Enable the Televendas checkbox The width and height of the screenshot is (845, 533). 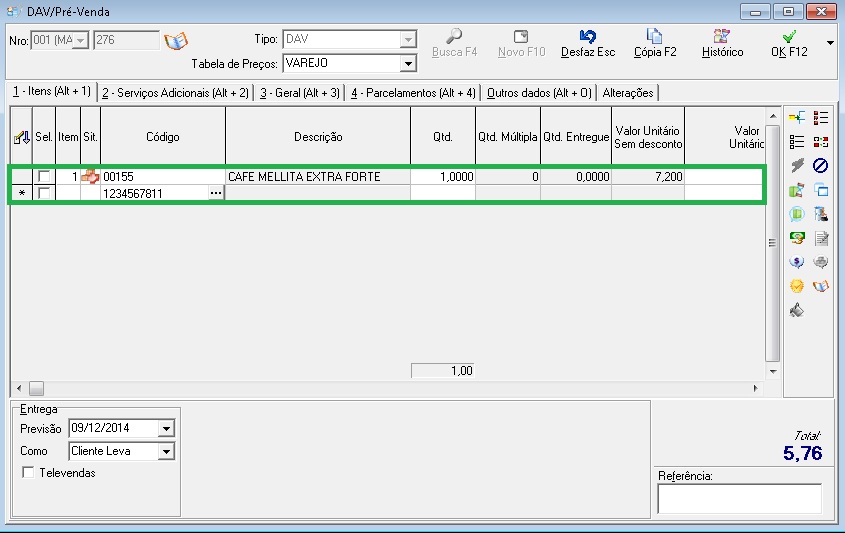tap(28, 473)
